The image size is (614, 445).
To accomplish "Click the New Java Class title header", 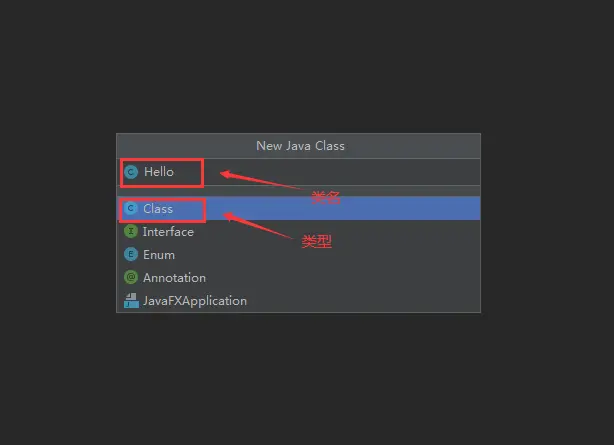I will click(300, 146).
